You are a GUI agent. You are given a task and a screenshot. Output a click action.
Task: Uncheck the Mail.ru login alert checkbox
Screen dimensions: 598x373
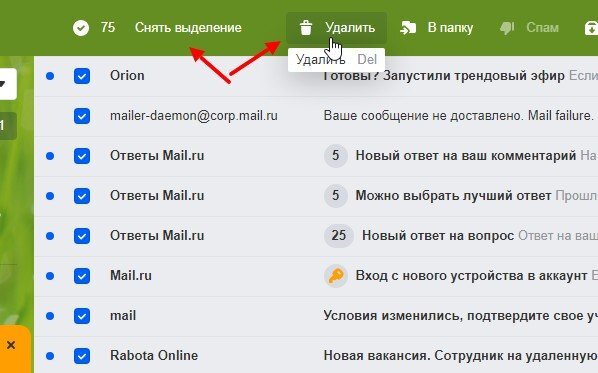[82, 276]
